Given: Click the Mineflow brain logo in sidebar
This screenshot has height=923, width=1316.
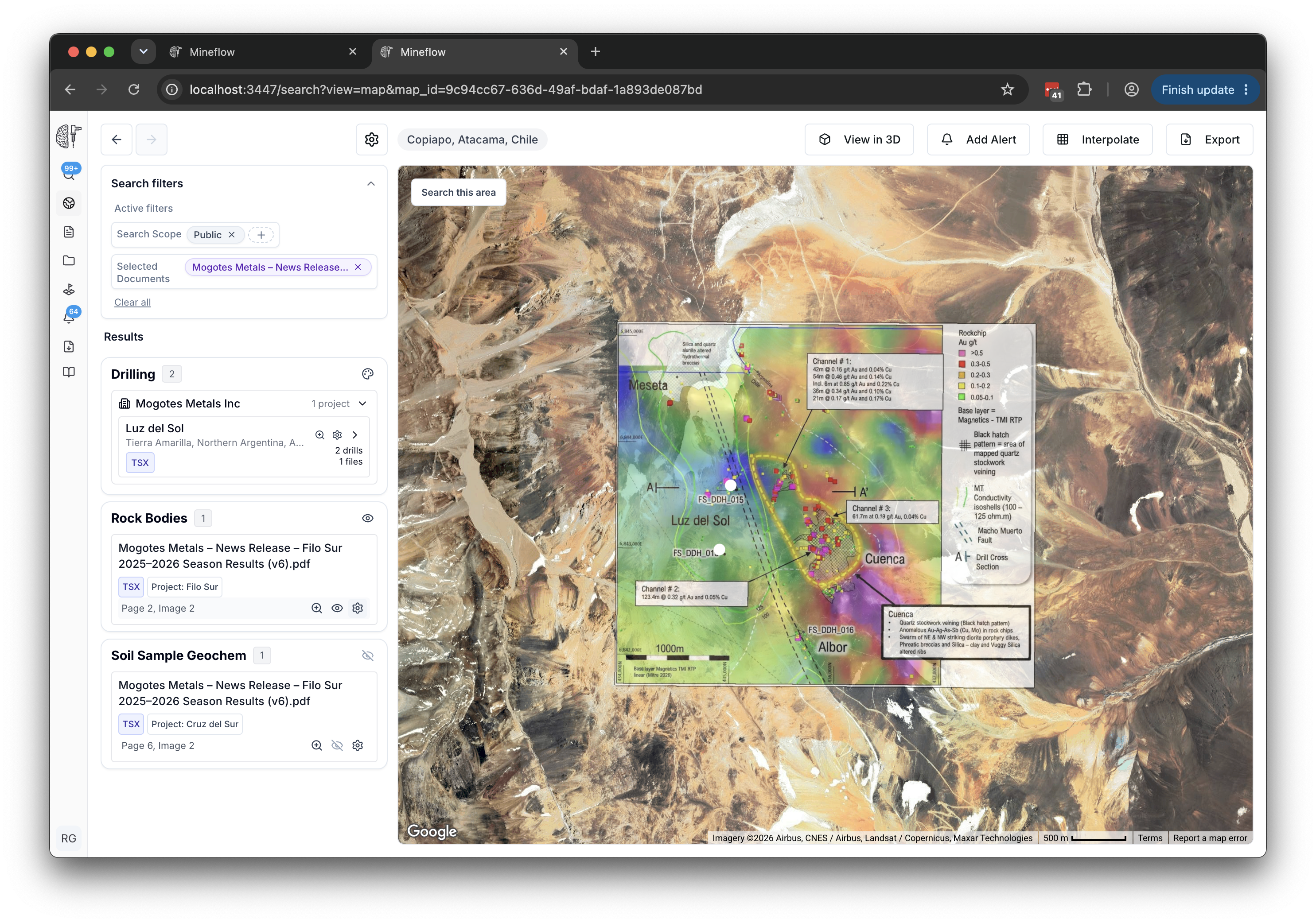Looking at the screenshot, I should click(x=69, y=136).
